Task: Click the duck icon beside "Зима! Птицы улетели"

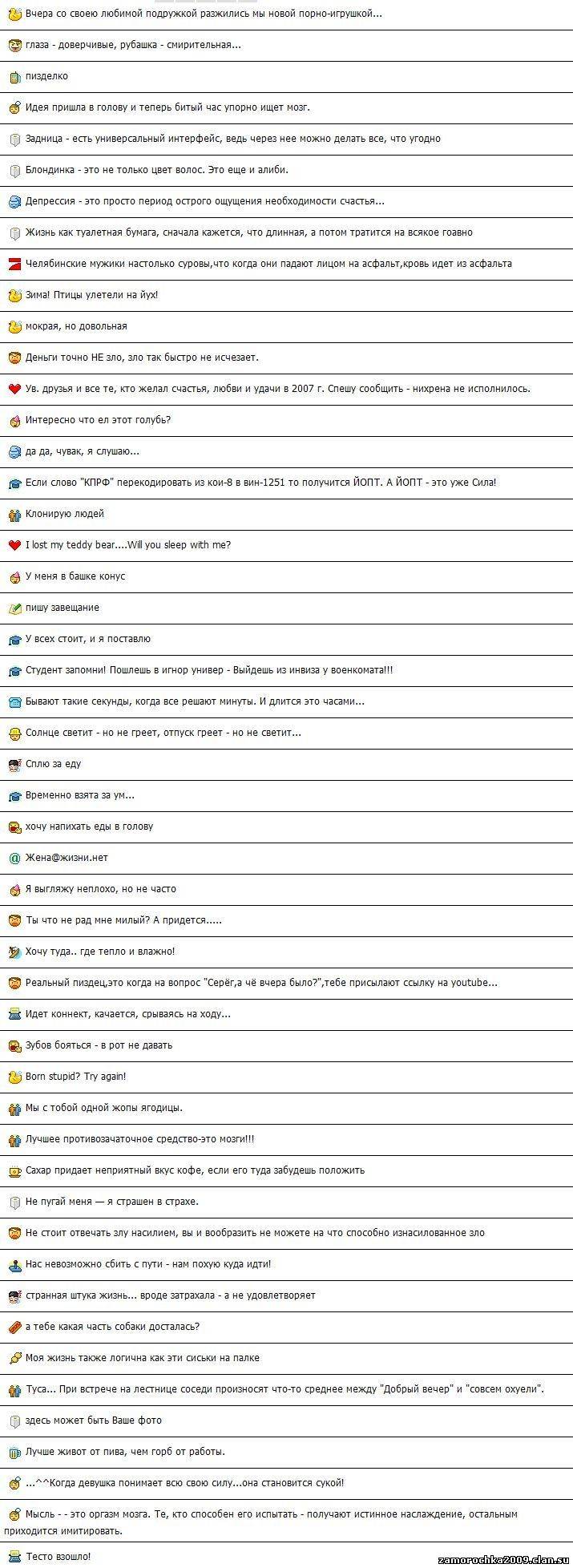Action: coord(14,295)
